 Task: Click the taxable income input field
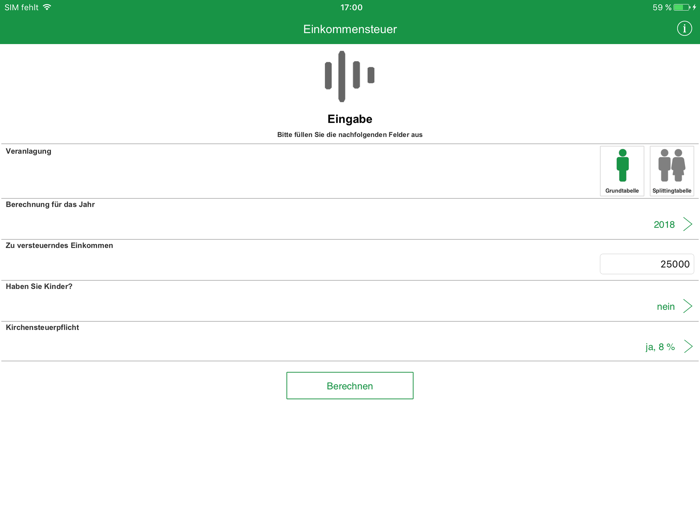tap(647, 264)
